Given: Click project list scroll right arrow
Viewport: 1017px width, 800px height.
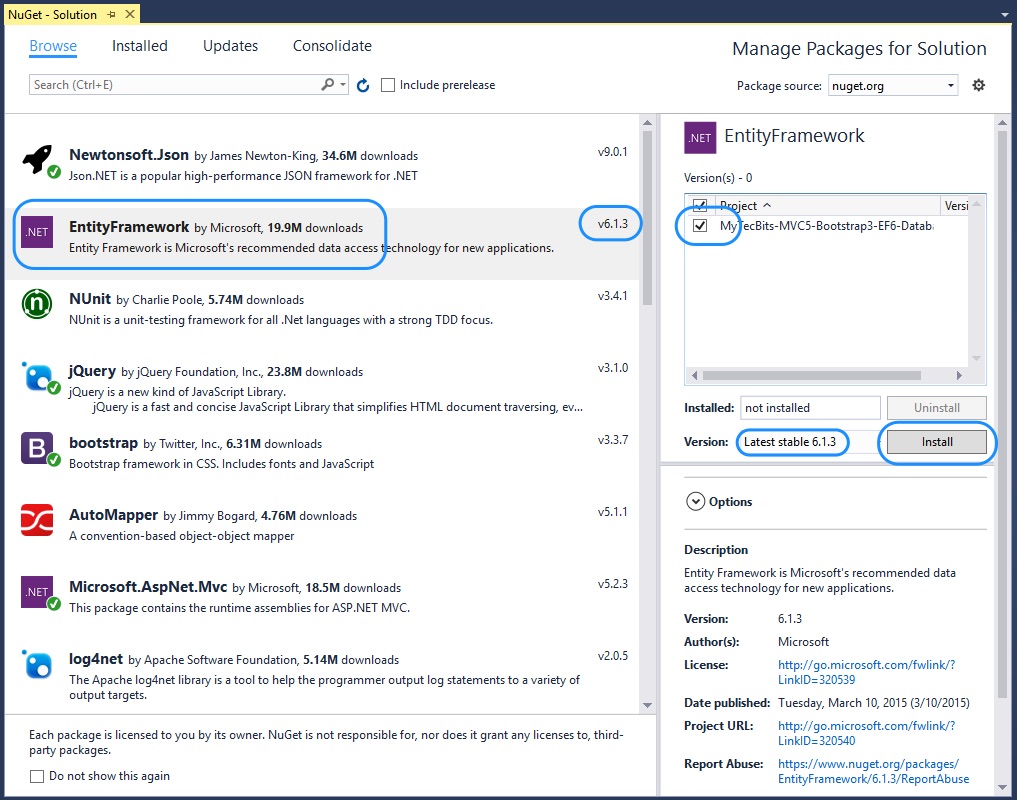Looking at the screenshot, I should pos(959,375).
